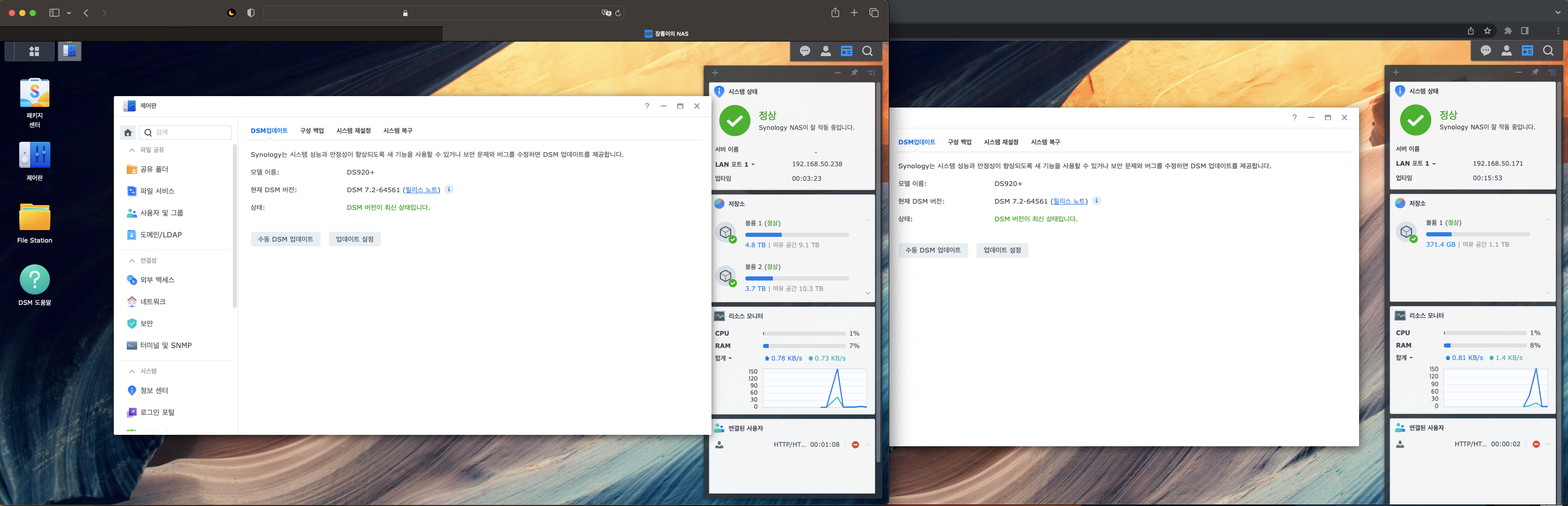Toggle the widgets panel icon in Chrome DSM

point(1527,50)
